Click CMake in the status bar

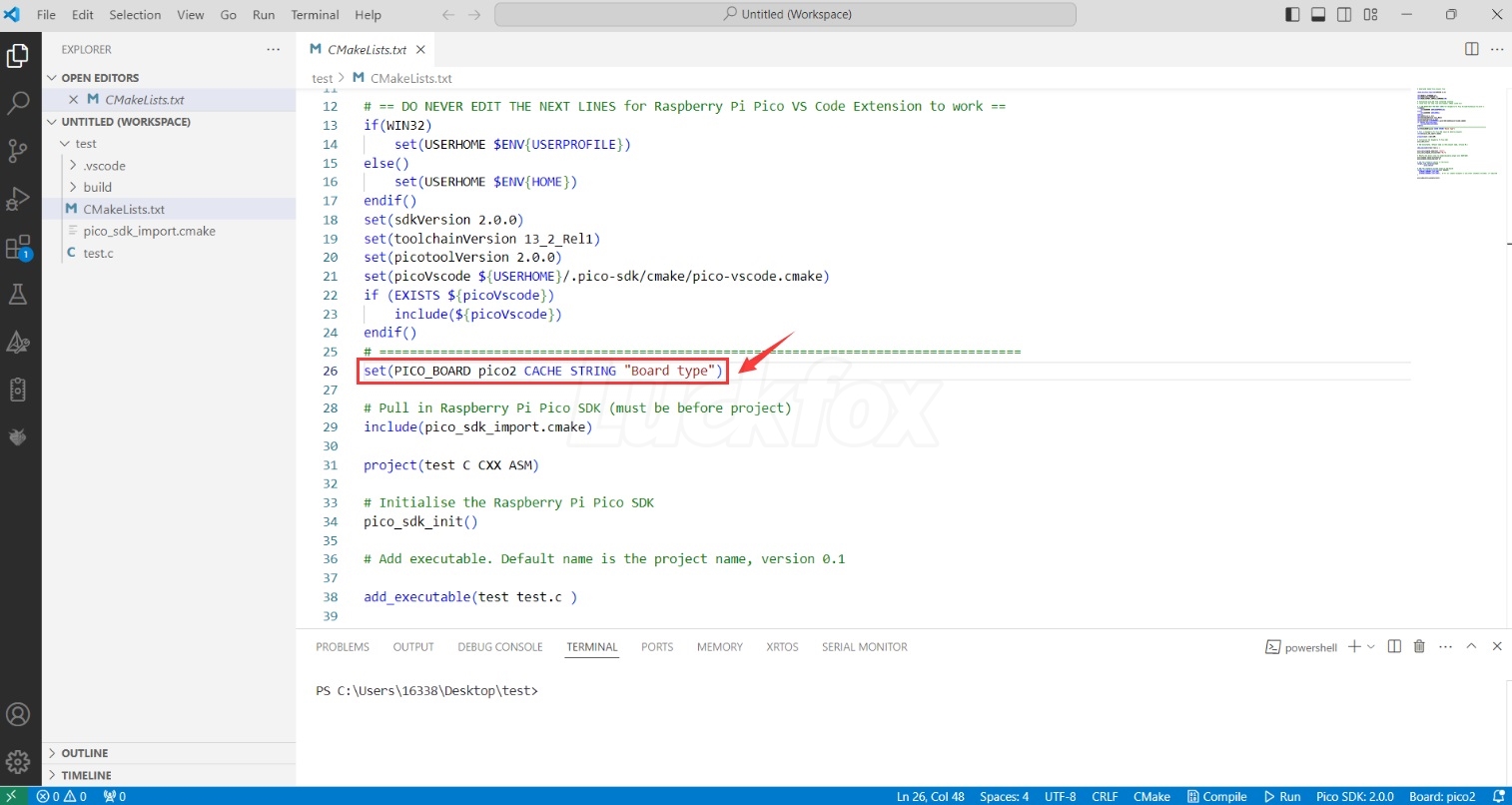(x=1151, y=796)
